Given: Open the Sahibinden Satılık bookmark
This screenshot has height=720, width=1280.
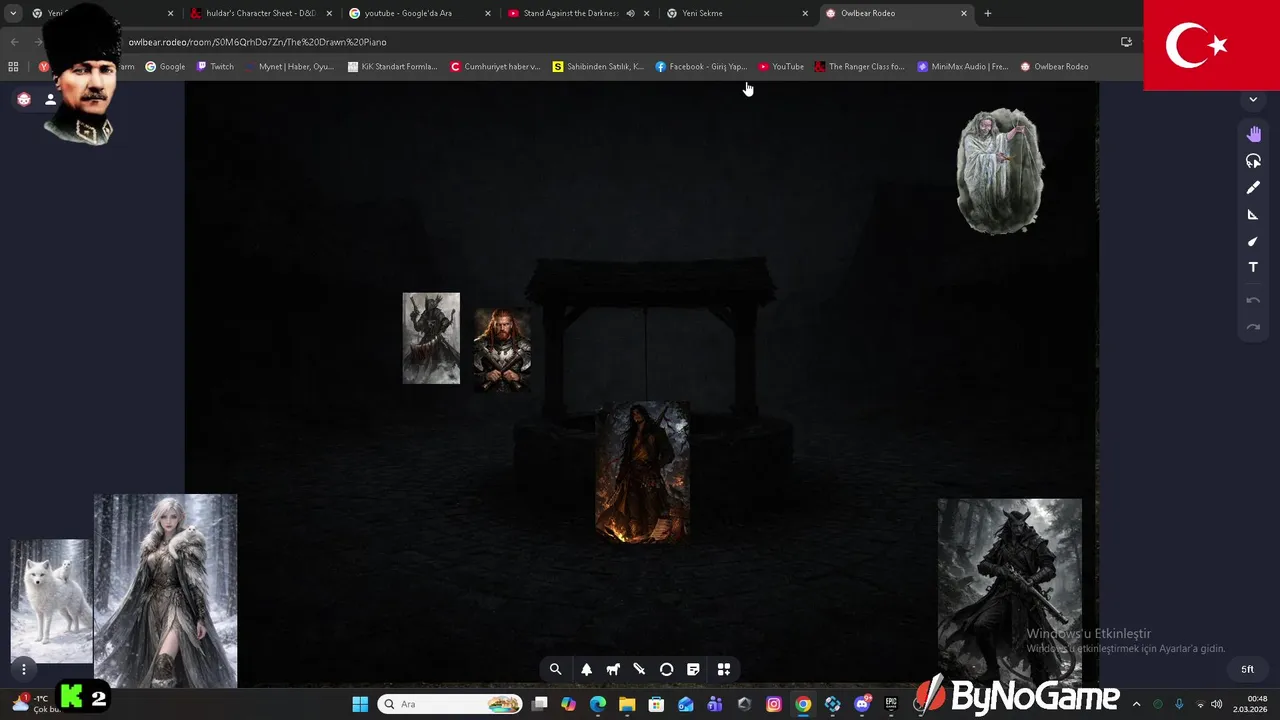Looking at the screenshot, I should 598,67.
